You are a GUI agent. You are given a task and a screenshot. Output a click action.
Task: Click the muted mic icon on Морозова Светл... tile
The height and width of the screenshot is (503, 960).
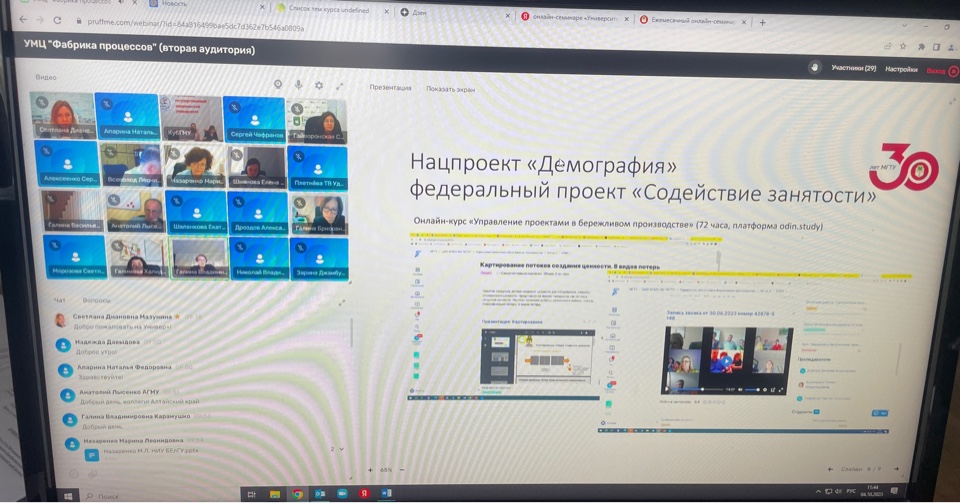(55, 245)
